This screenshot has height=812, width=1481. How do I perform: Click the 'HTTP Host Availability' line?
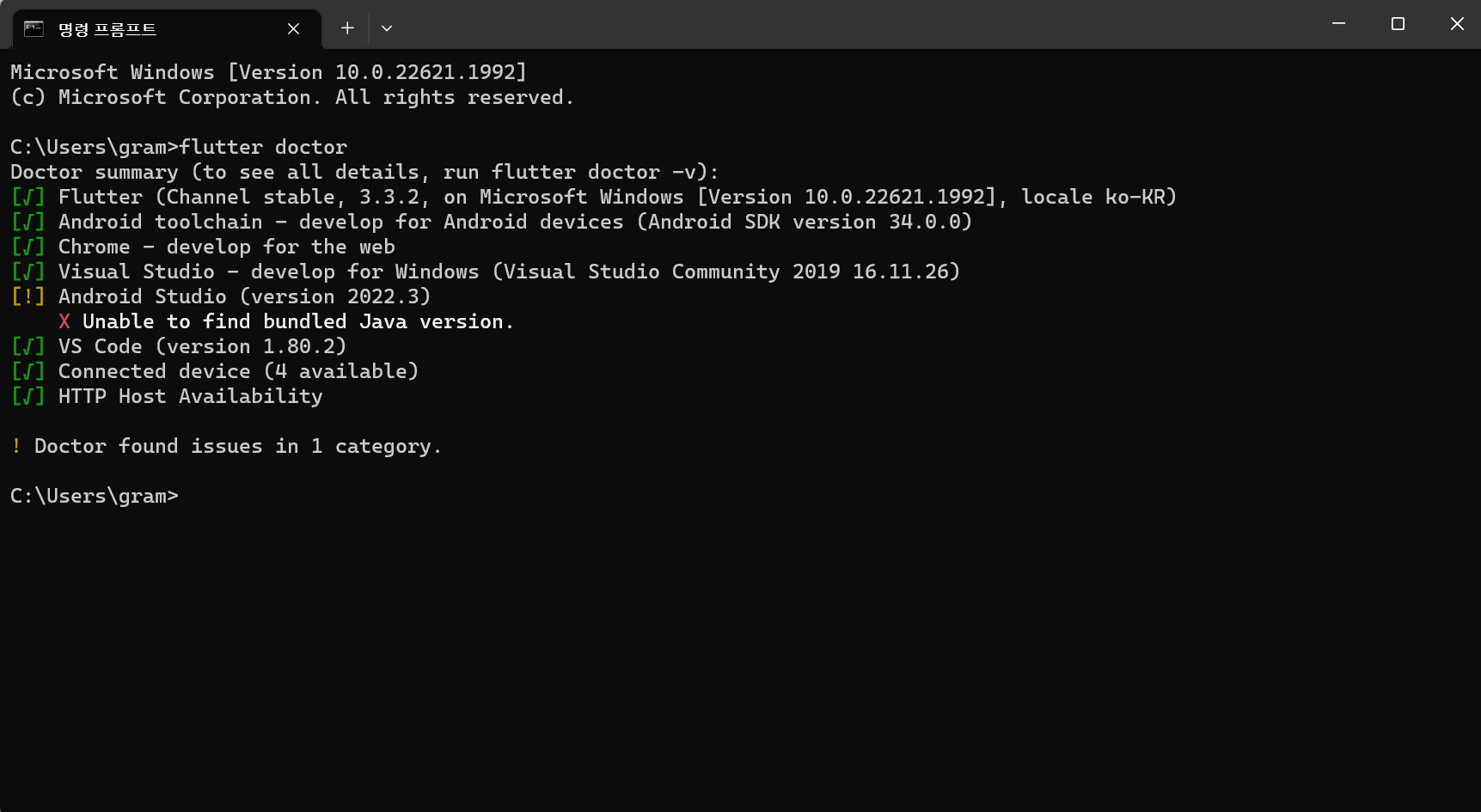point(191,396)
